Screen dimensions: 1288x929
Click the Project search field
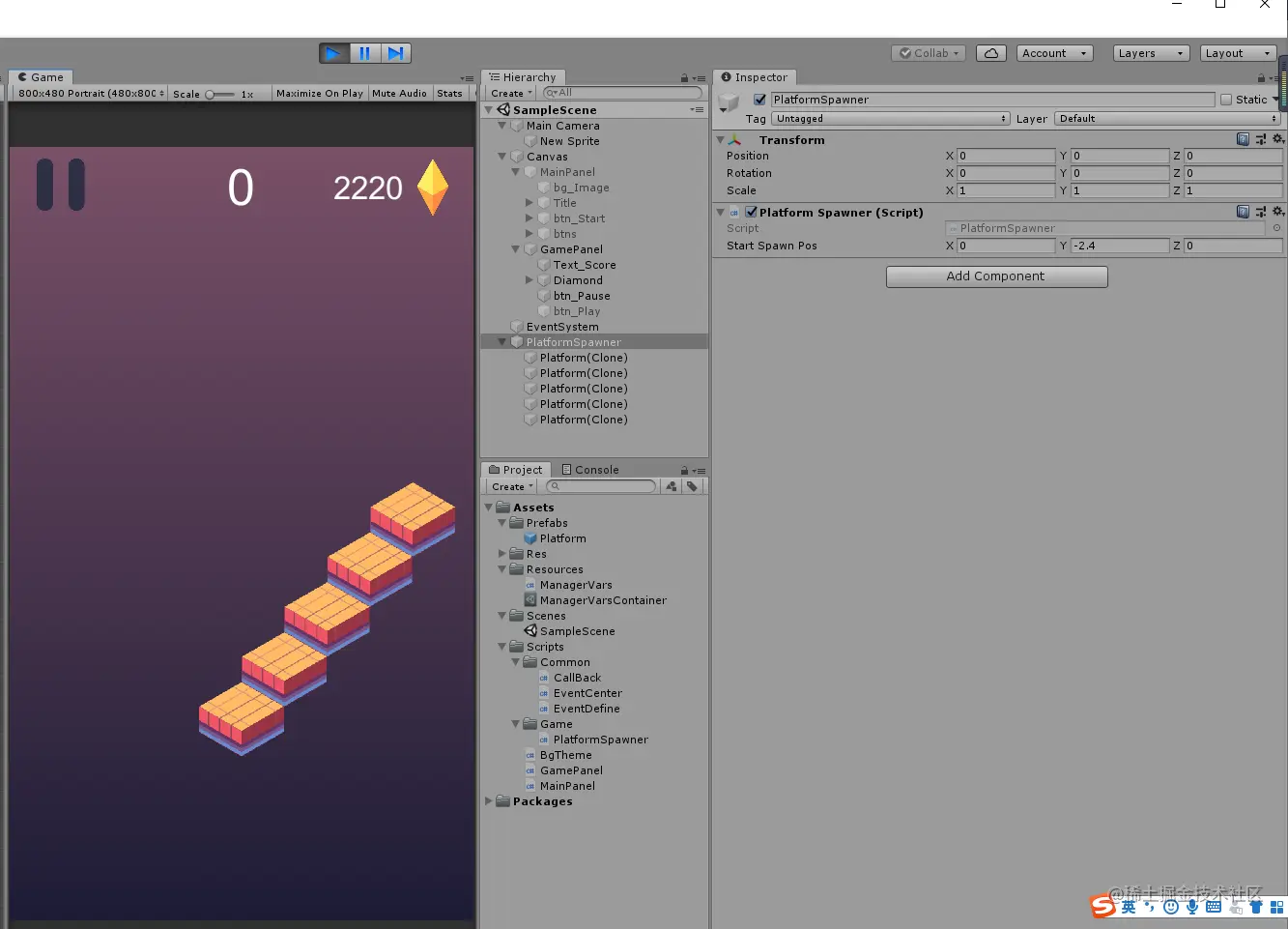coord(601,486)
